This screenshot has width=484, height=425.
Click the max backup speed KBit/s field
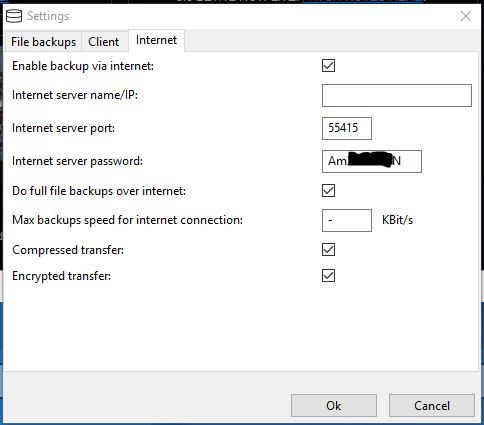347,220
